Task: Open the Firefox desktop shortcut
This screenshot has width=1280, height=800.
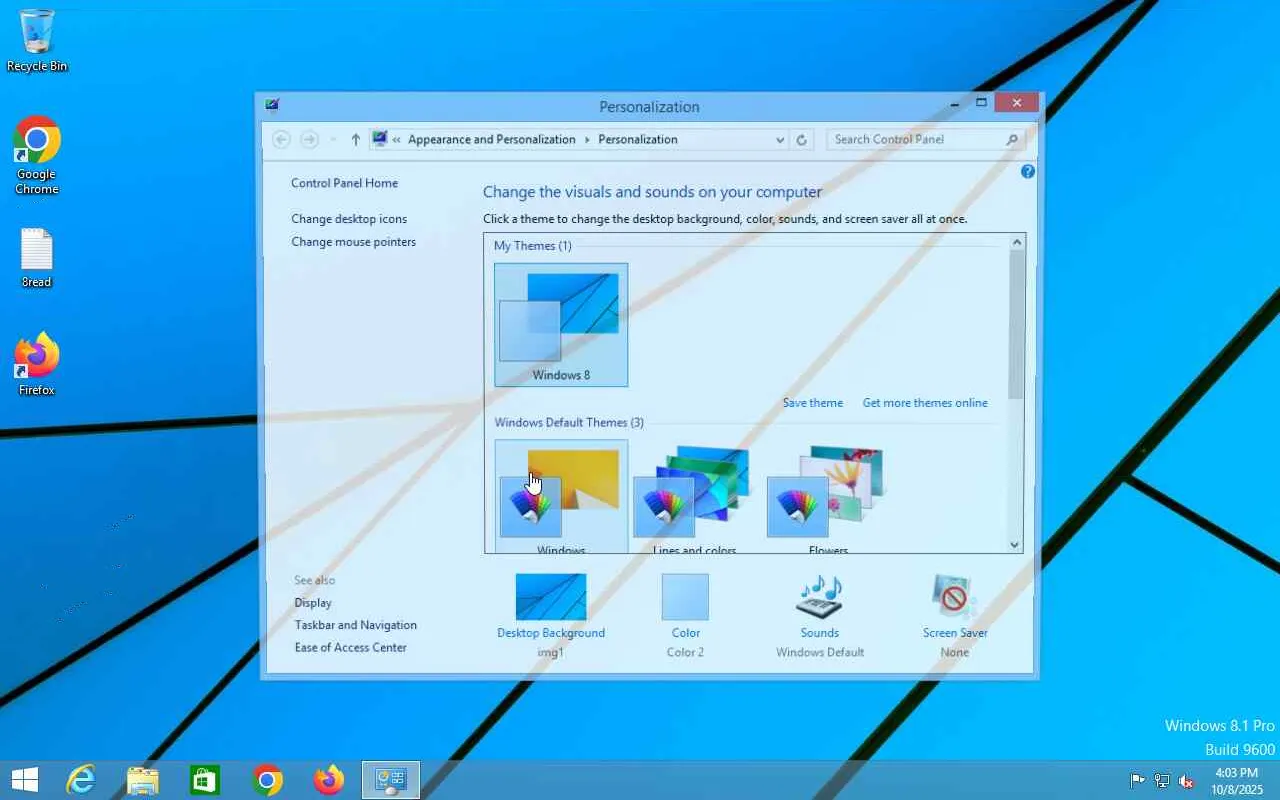Action: [37, 364]
